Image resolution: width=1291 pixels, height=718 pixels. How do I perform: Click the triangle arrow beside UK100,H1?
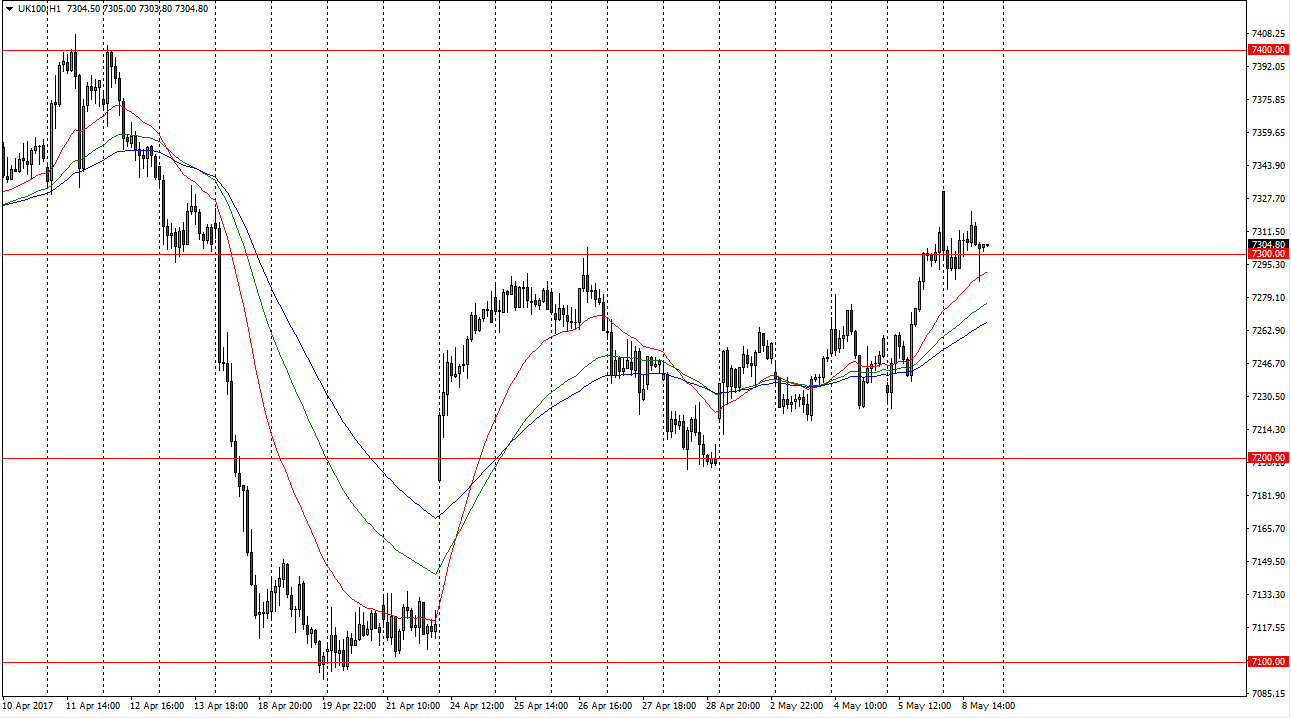point(9,8)
